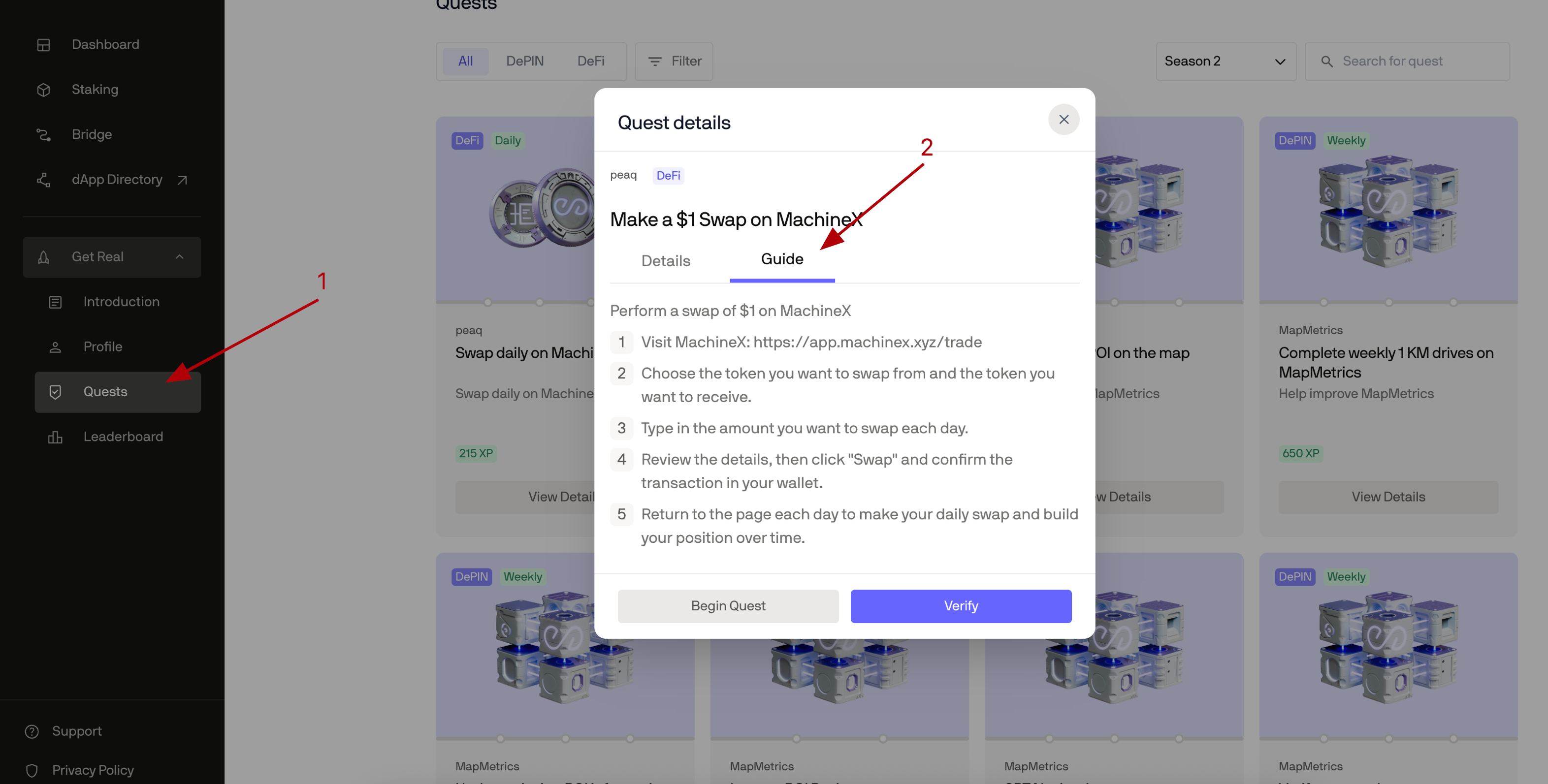This screenshot has width=1548, height=784.
Task: Click the Dashboard grid icon in sidebar
Action: 43,44
